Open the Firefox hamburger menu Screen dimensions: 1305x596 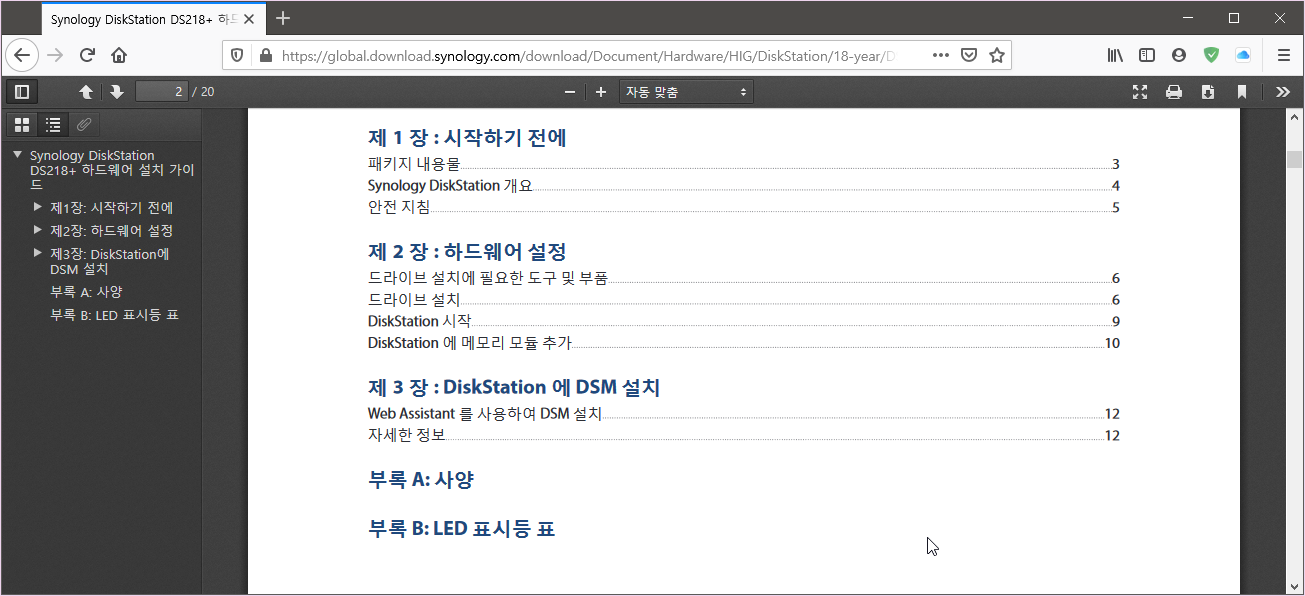tap(1283, 55)
